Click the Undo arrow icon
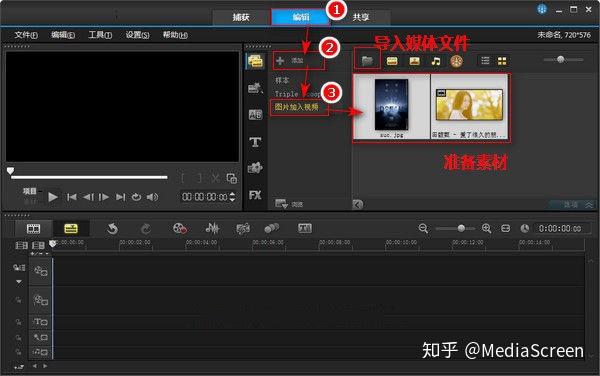Viewport: 600px width, 376px height. click(112, 229)
